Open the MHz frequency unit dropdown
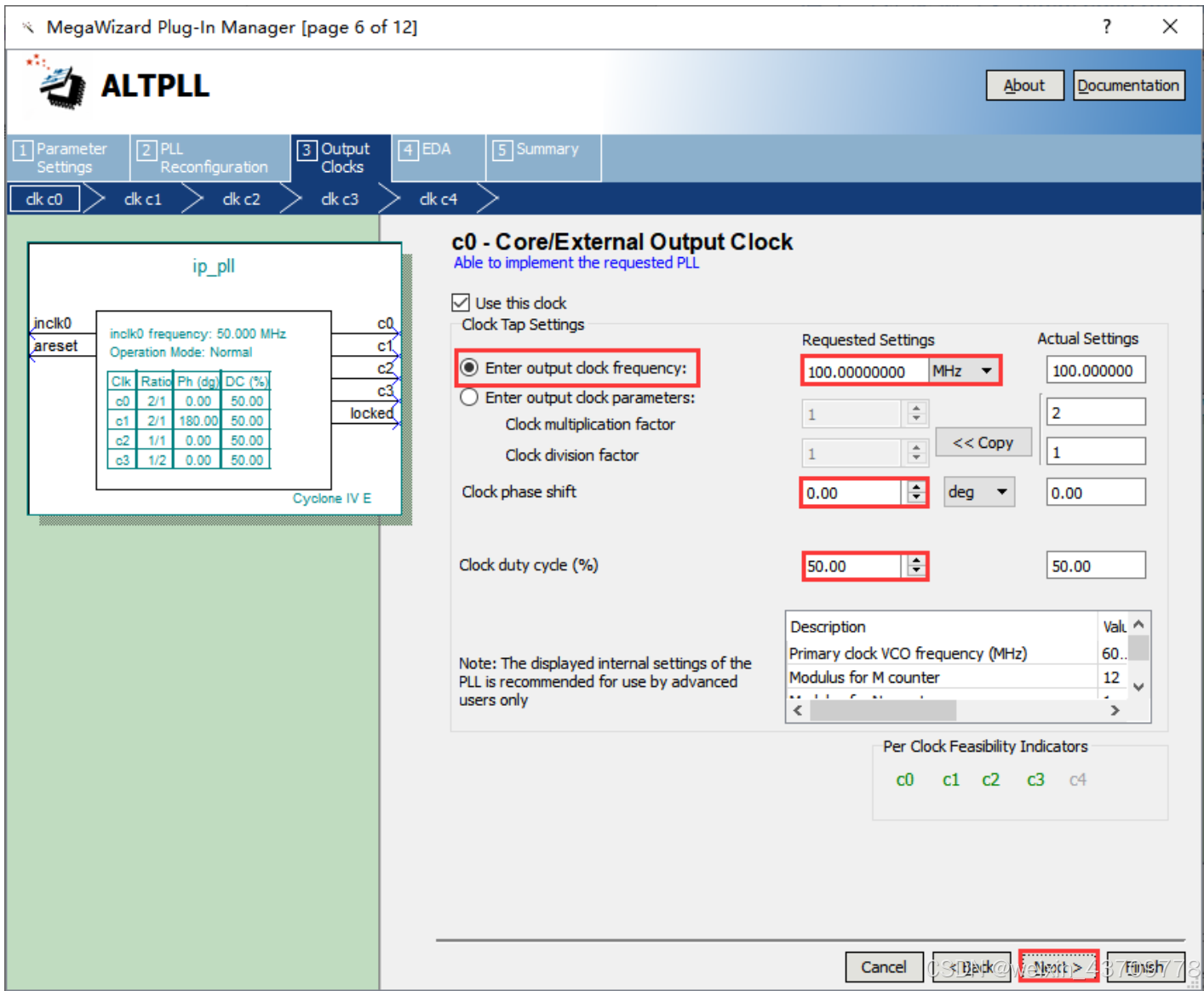This screenshot has height=991, width=1204. coord(963,371)
